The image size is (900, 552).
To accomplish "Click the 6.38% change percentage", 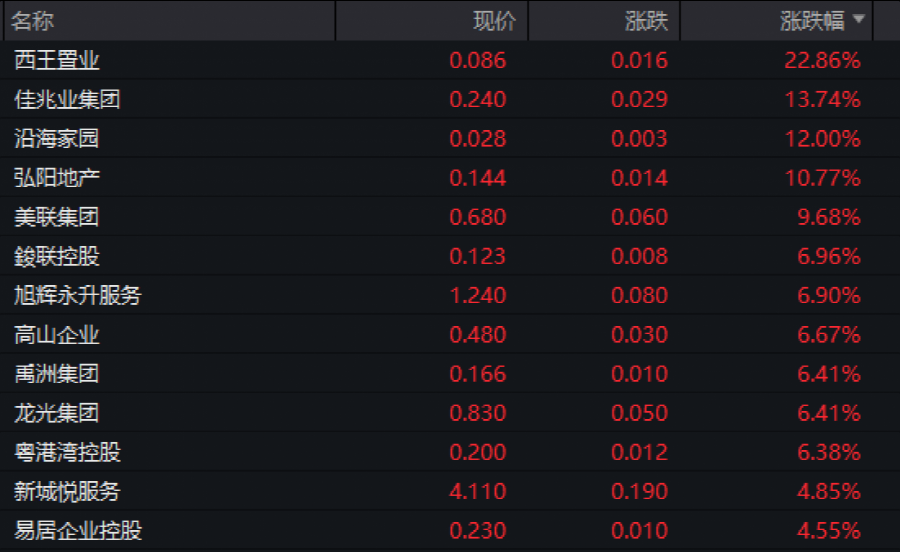I will coord(829,452).
